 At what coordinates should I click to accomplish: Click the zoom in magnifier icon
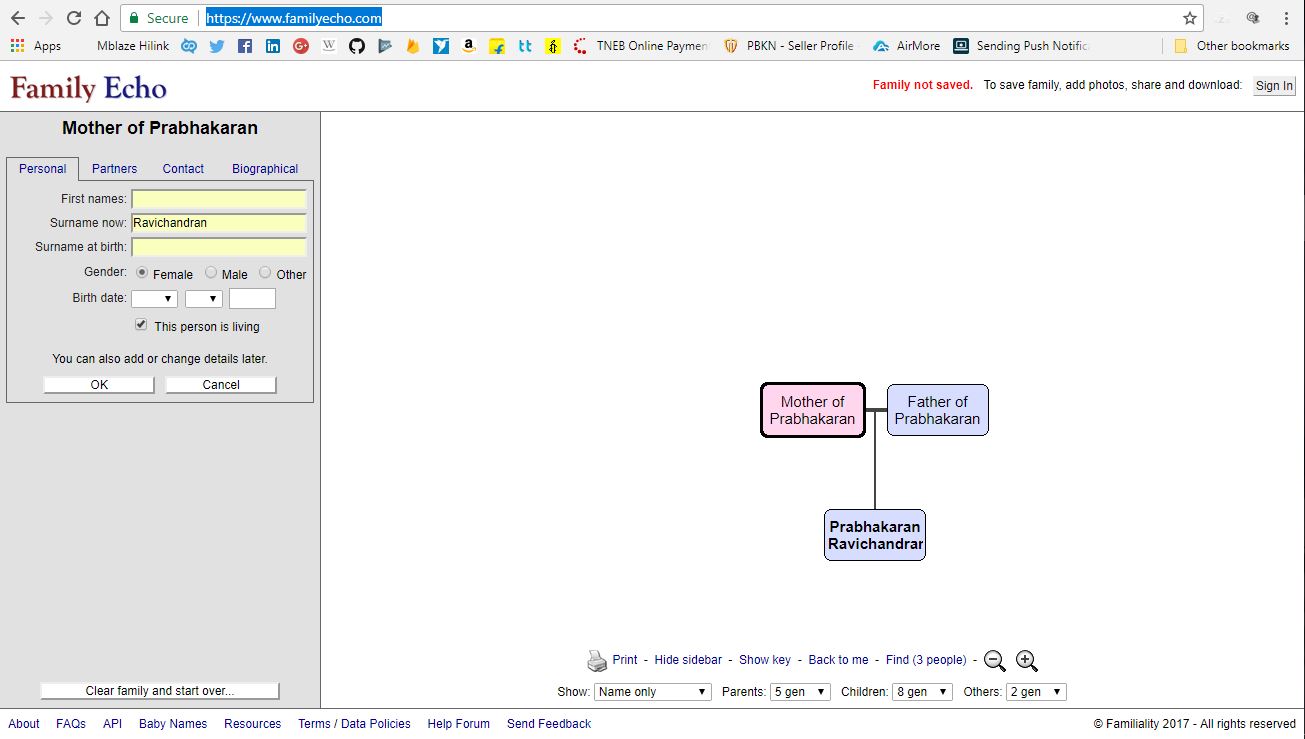click(1027, 661)
